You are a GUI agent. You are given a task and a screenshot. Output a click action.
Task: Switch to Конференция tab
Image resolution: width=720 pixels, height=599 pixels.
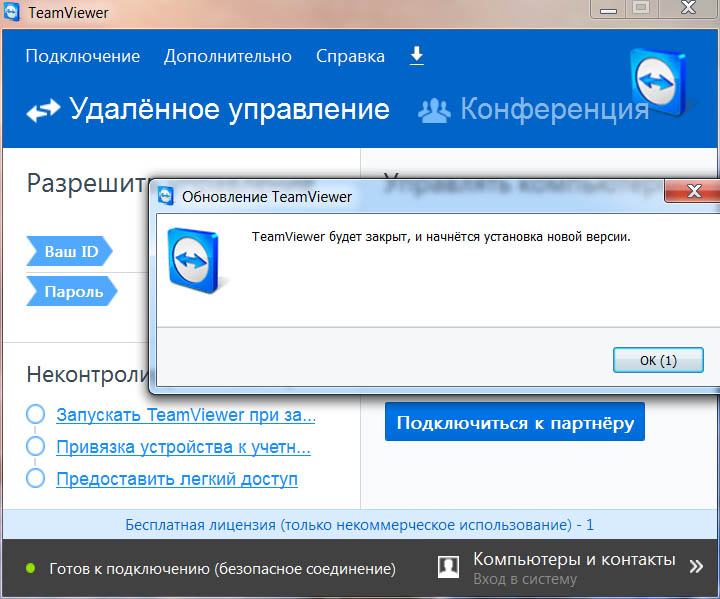click(x=533, y=109)
